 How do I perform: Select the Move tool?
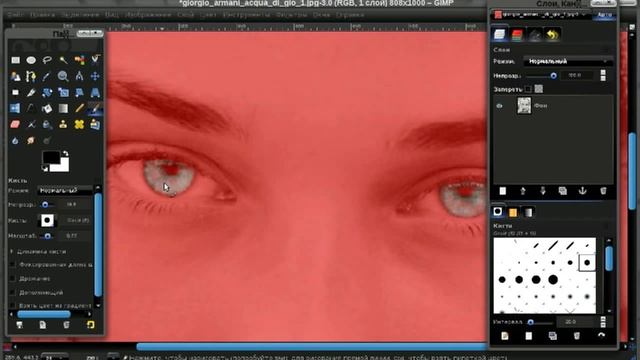(x=95, y=76)
